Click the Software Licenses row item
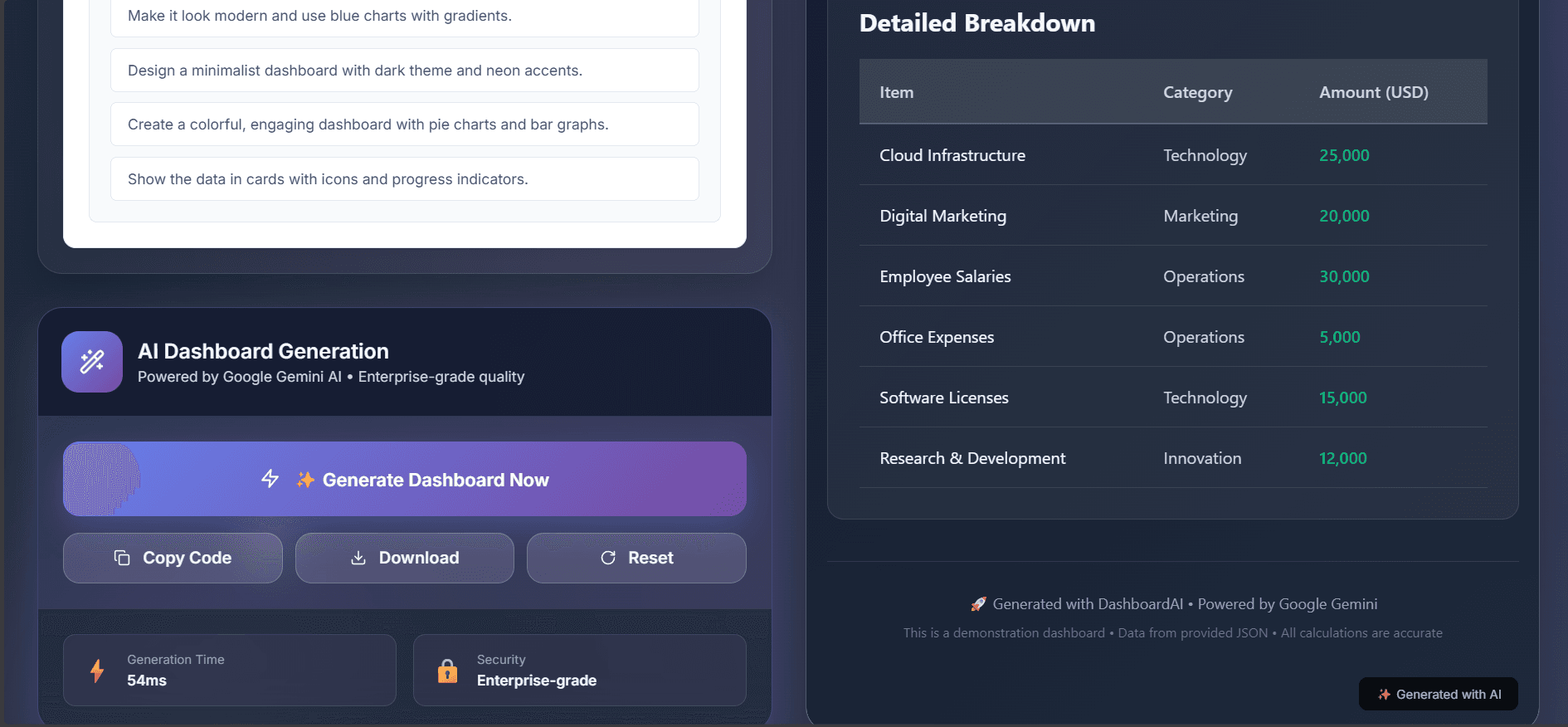Screen dimensions: 1568x727 pyautogui.click(x=944, y=398)
